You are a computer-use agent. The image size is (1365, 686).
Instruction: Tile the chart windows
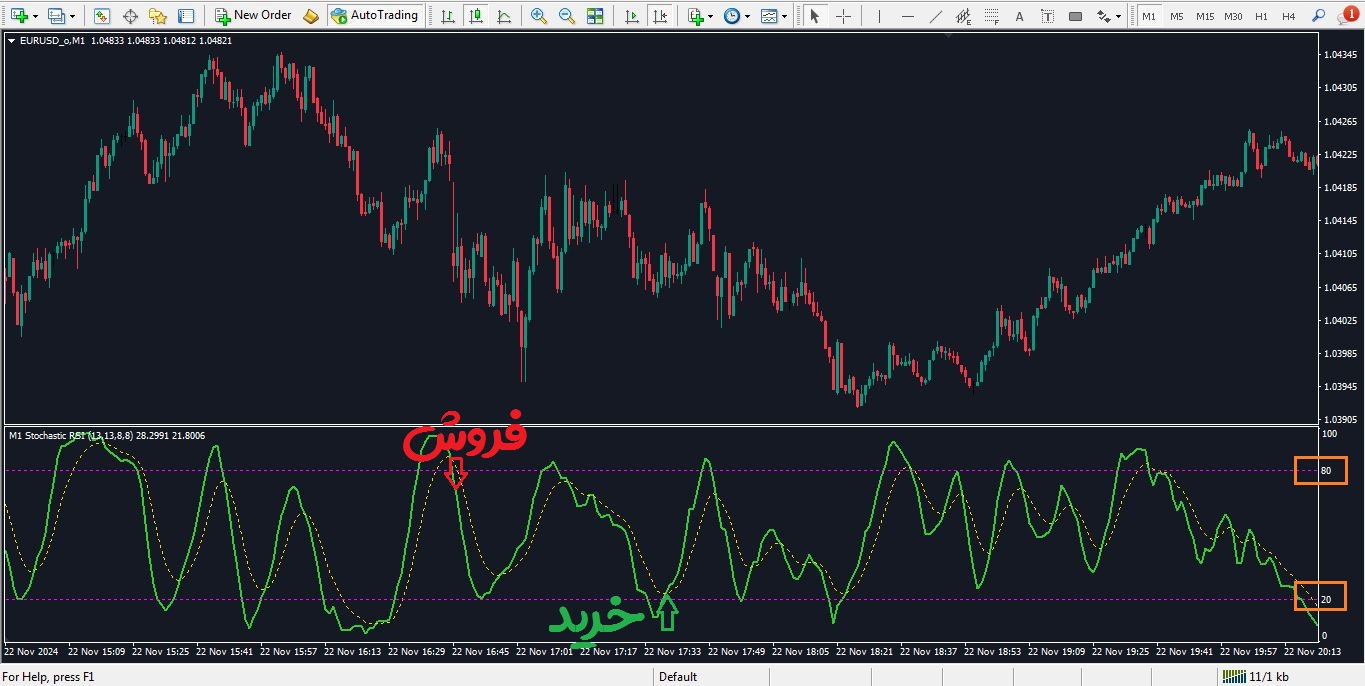[595, 16]
